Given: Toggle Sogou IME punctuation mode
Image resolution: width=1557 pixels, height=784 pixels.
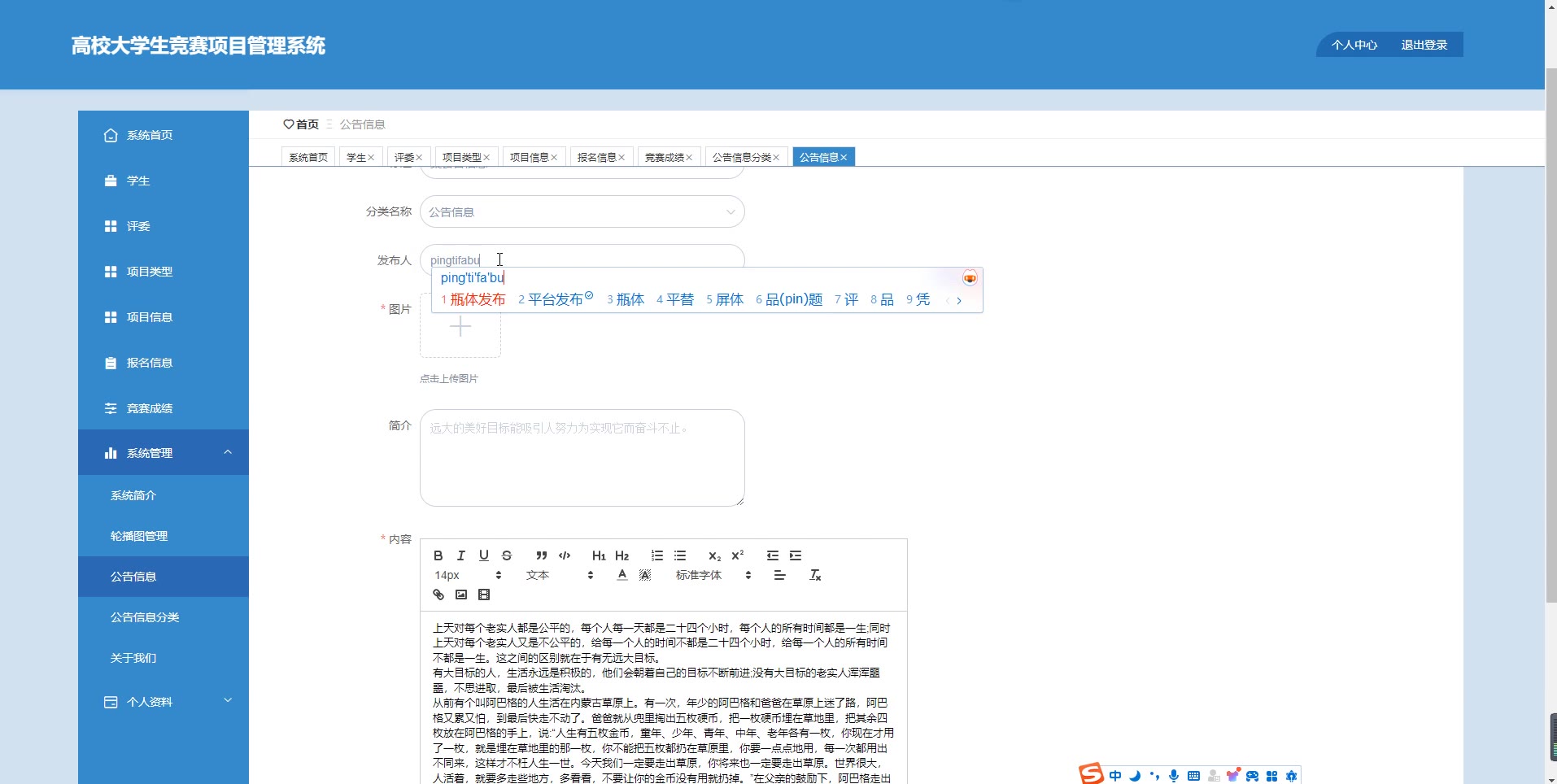Looking at the screenshot, I should pos(1154,776).
